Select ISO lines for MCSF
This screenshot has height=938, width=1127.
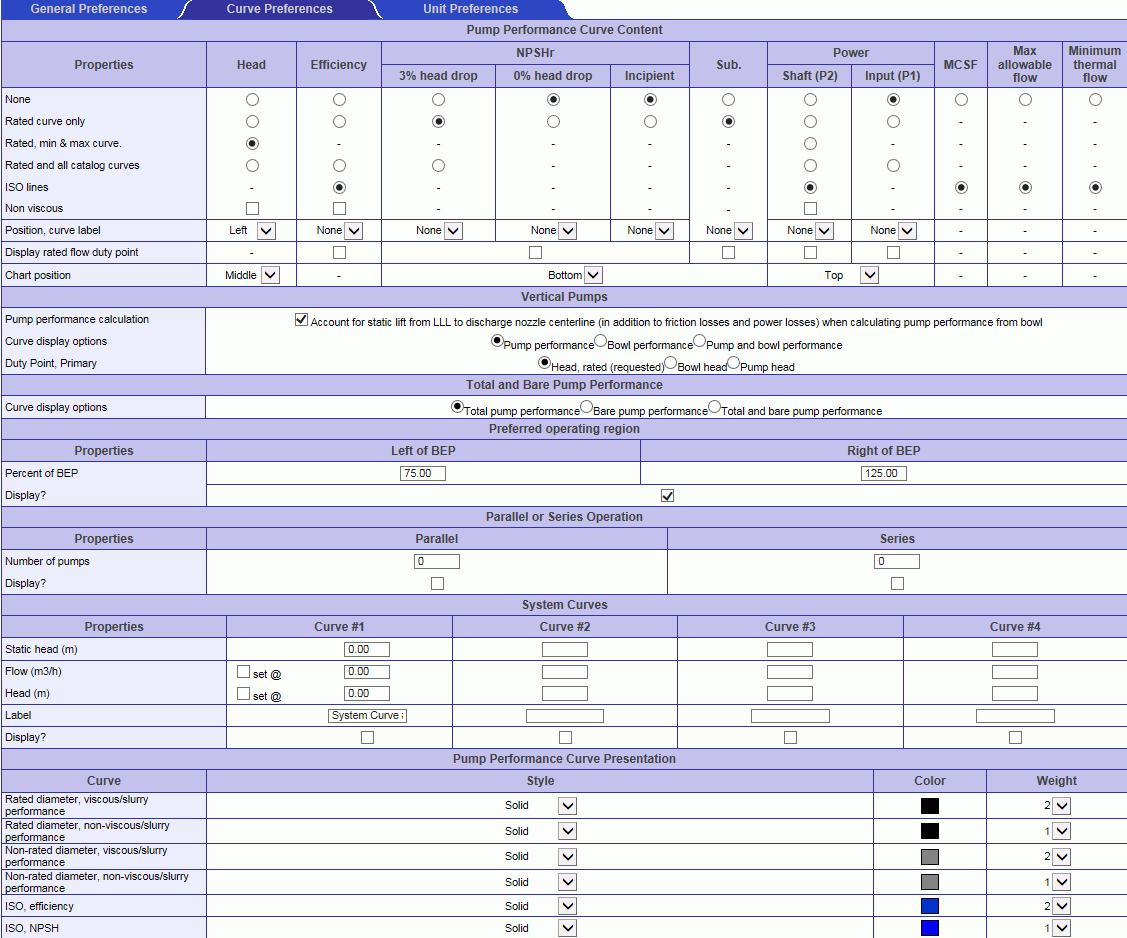click(x=961, y=188)
